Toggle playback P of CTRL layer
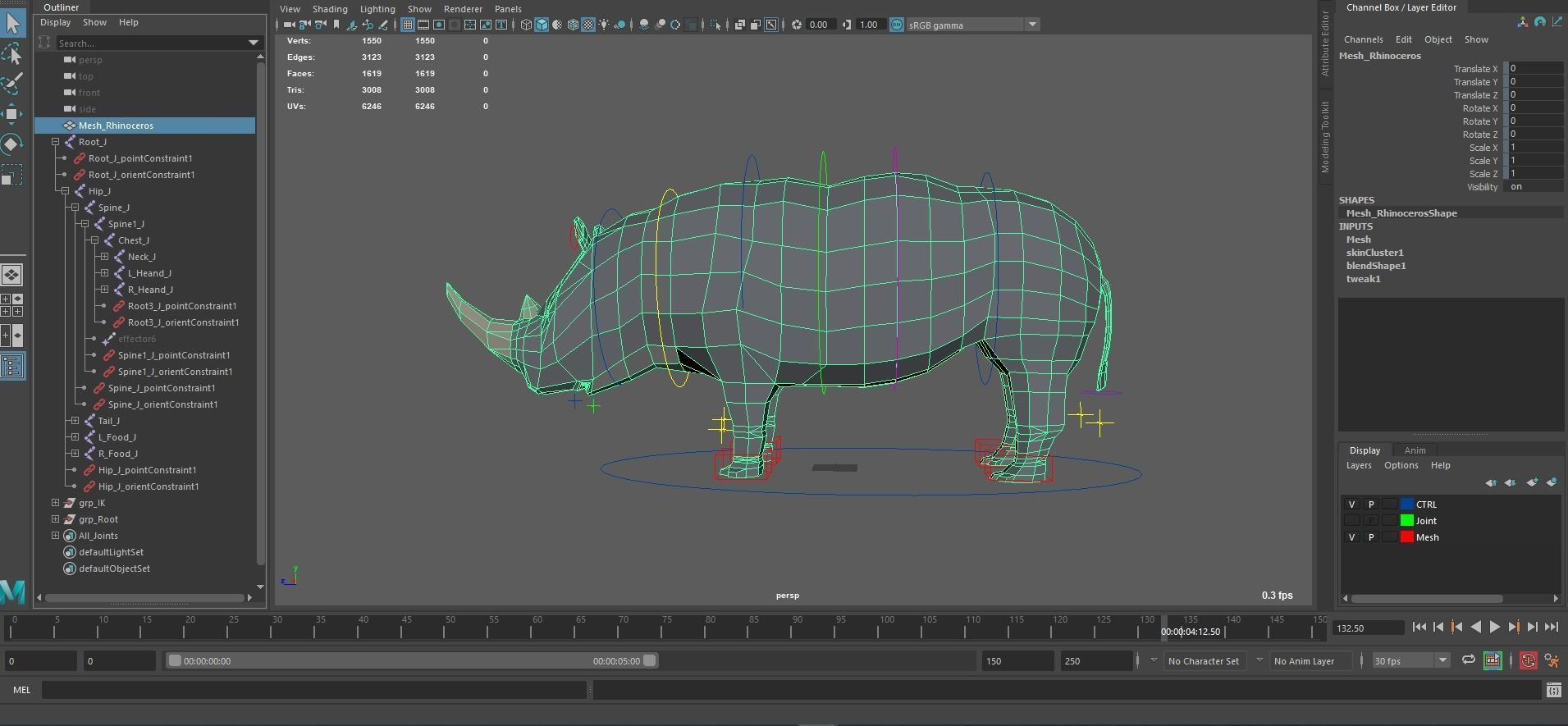 (x=1370, y=505)
